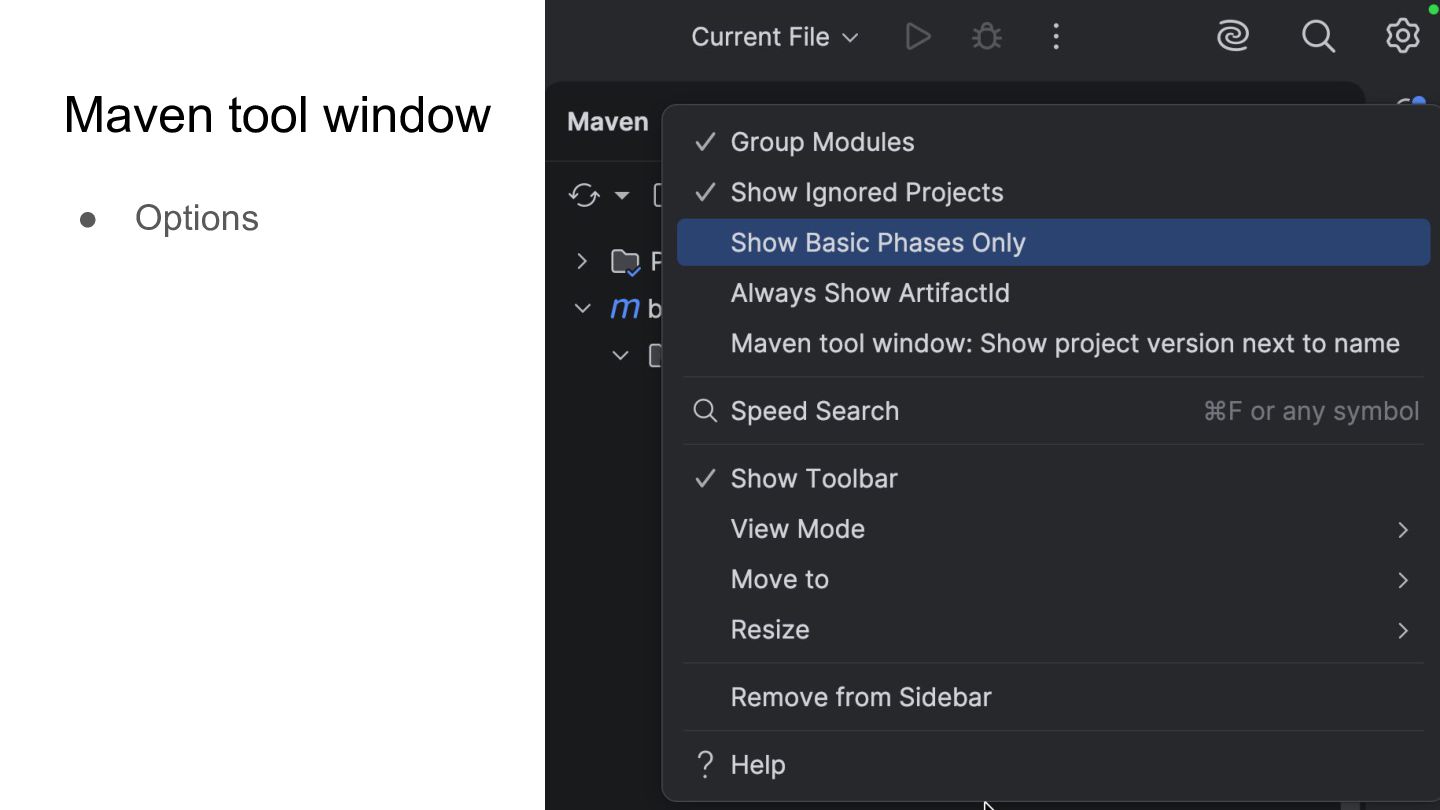Select Show Basic Phases Only

(x=878, y=243)
